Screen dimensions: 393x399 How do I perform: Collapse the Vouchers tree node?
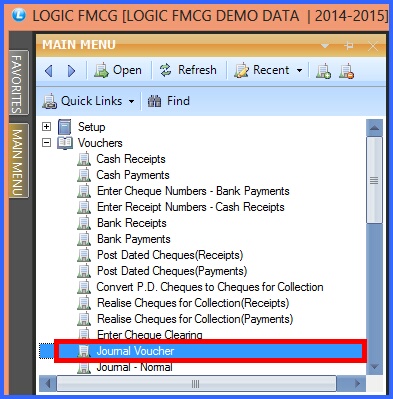47,143
